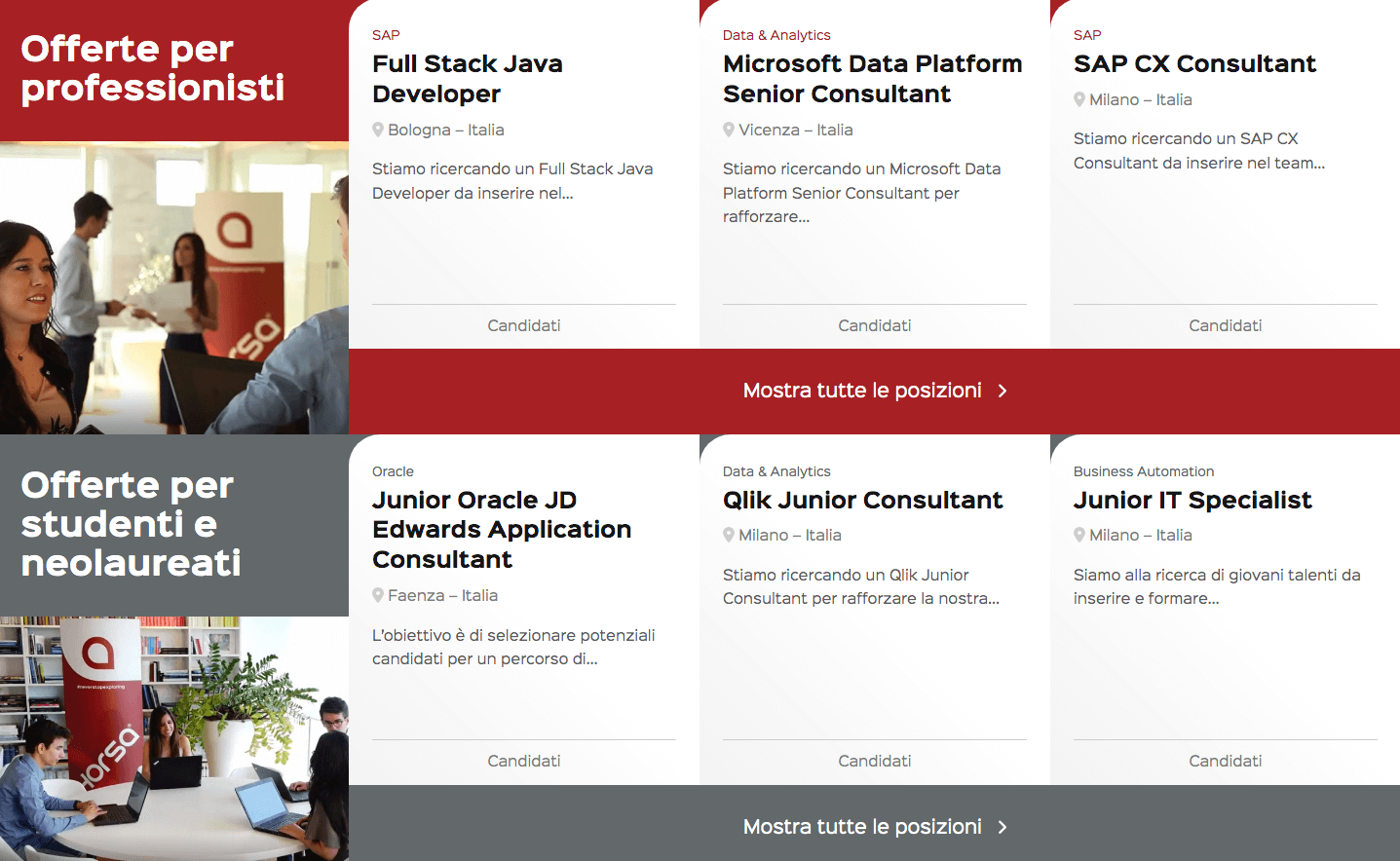Click the students round-table laptop photo

[x=174, y=738]
